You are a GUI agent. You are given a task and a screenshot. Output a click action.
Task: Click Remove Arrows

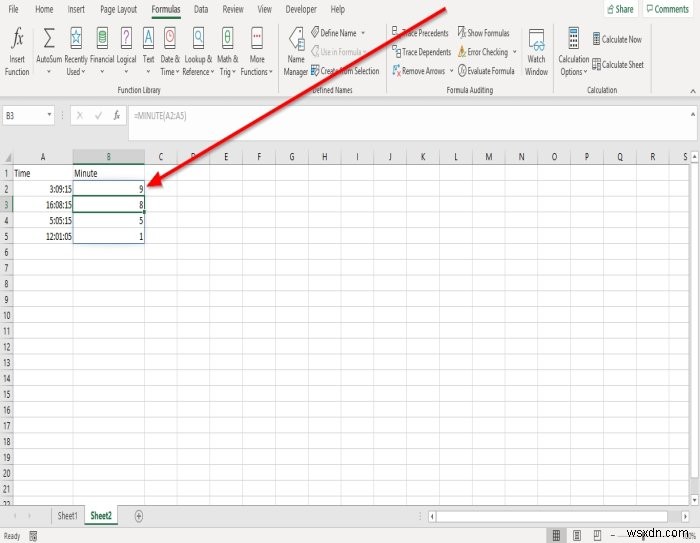(x=419, y=71)
